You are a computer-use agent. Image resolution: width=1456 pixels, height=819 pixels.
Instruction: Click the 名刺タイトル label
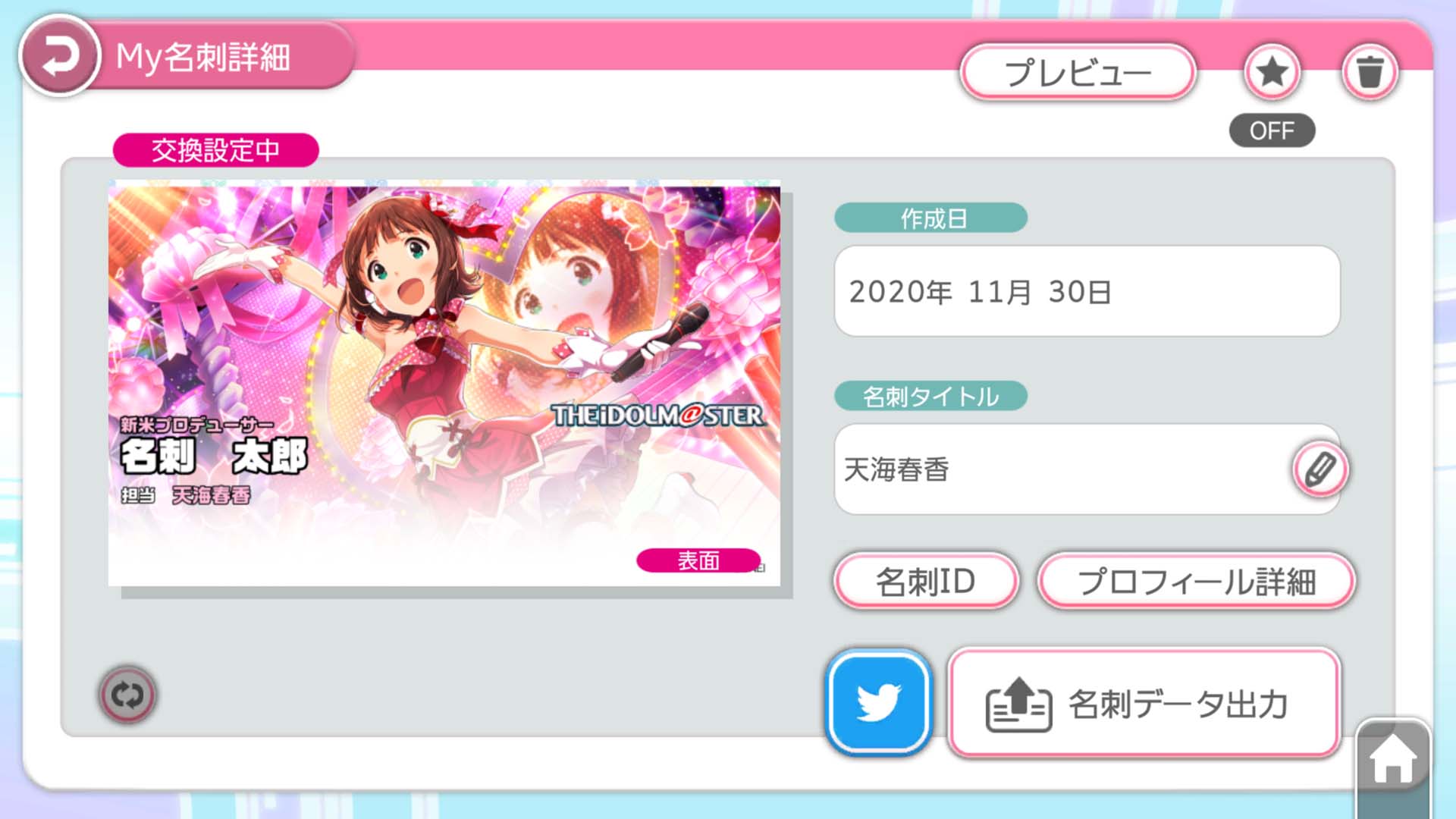pos(930,396)
